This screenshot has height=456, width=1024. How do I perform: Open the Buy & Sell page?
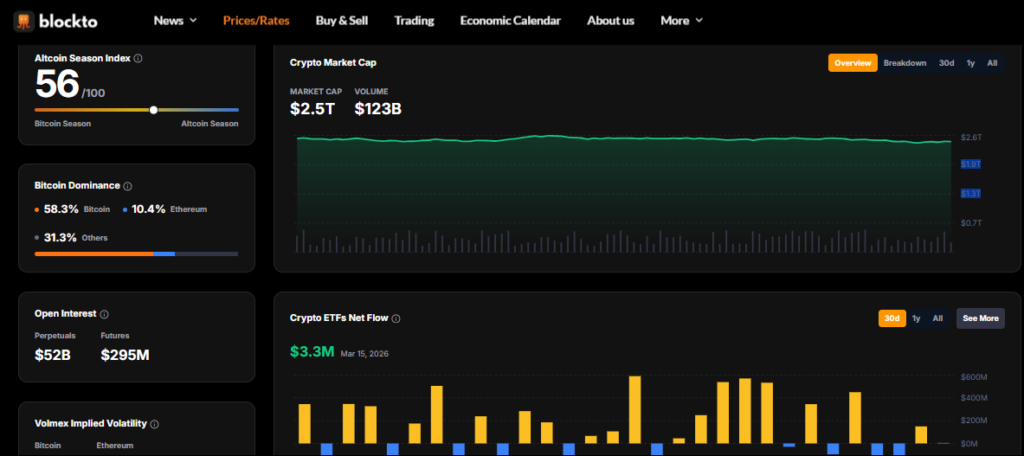coord(341,20)
